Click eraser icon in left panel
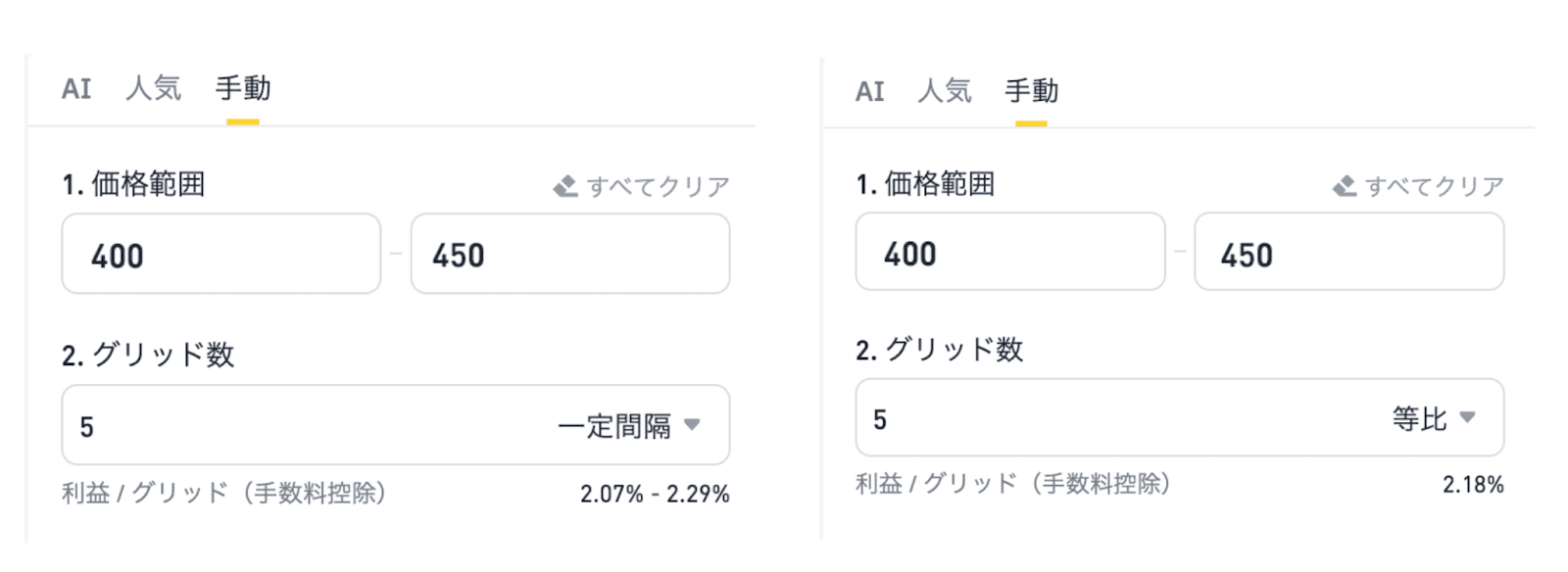1568x572 pixels. click(x=565, y=186)
